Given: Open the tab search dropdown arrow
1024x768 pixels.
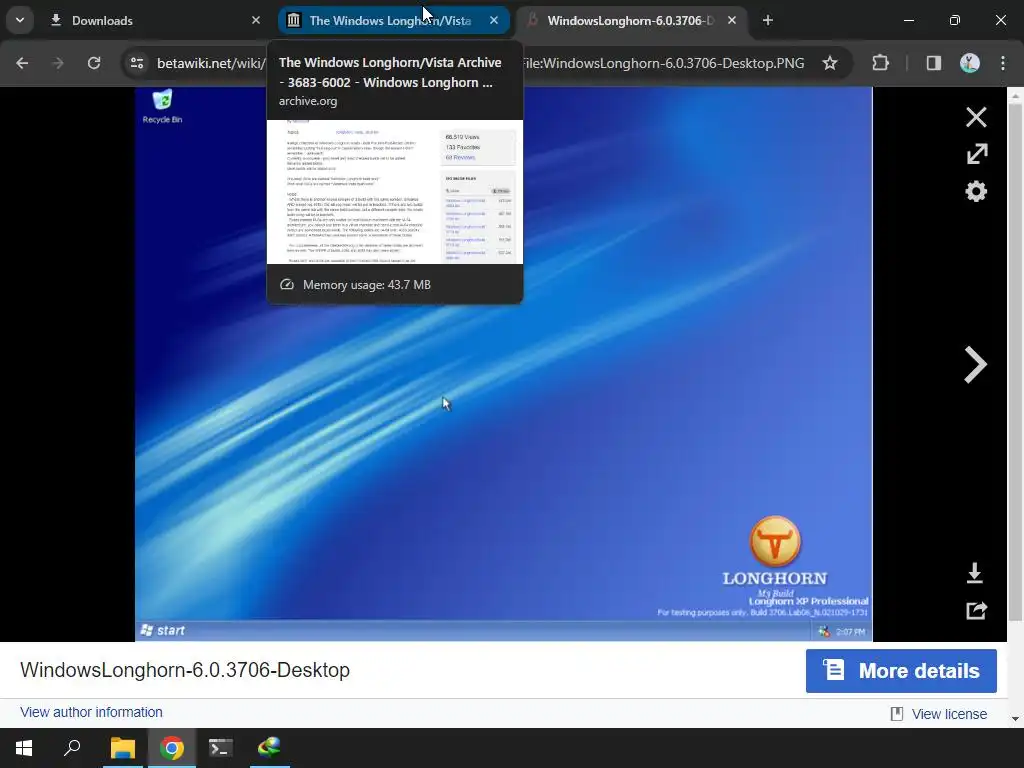Looking at the screenshot, I should tap(20, 20).
